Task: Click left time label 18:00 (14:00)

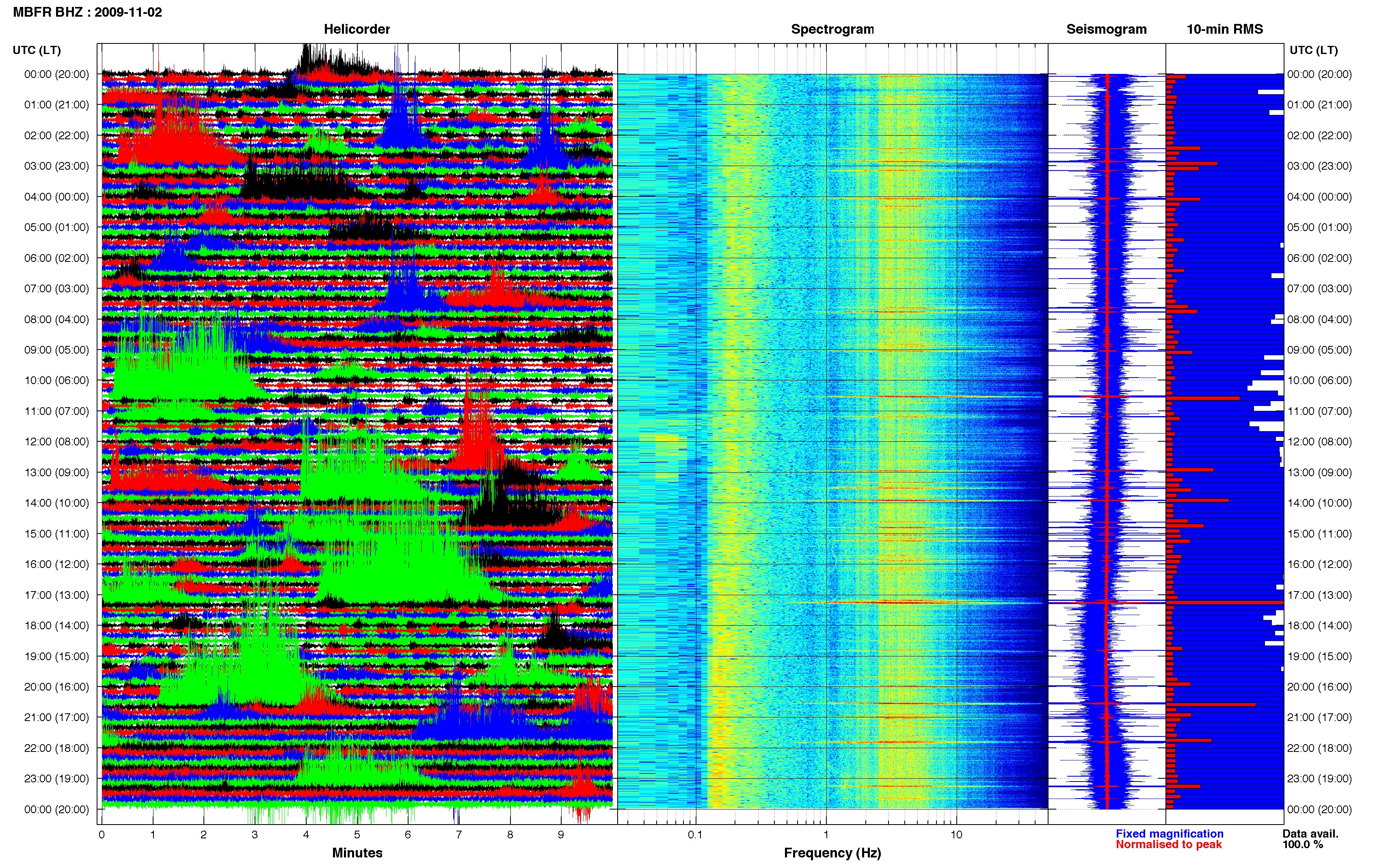Action: pos(56,625)
